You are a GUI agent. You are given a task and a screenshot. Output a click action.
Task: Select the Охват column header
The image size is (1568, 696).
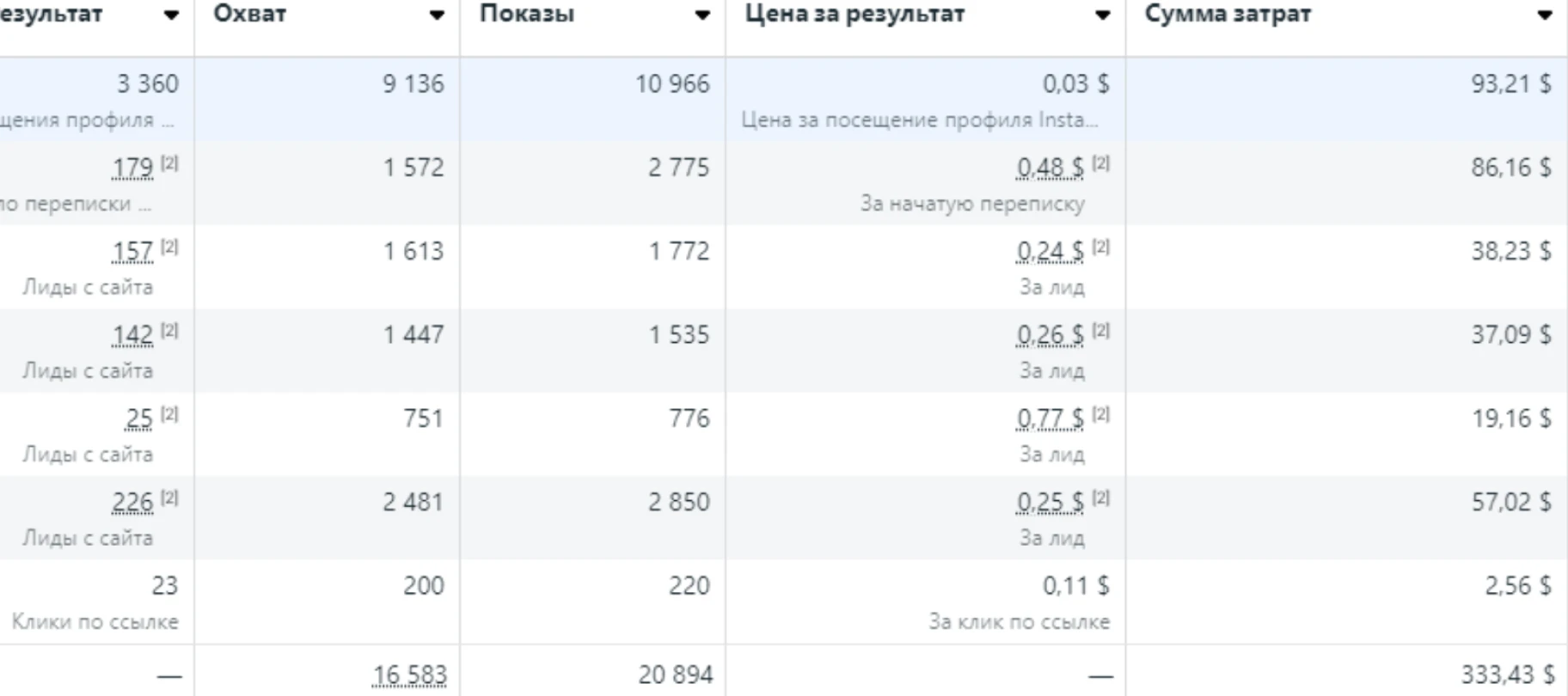[x=250, y=15]
